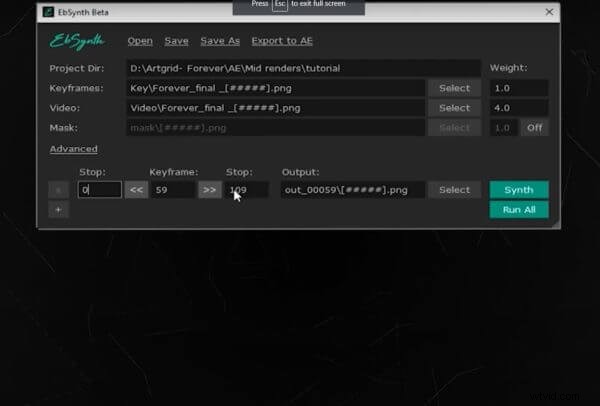The image size is (600, 406).
Task: Set the Video weight field 4.0
Action: 519,108
